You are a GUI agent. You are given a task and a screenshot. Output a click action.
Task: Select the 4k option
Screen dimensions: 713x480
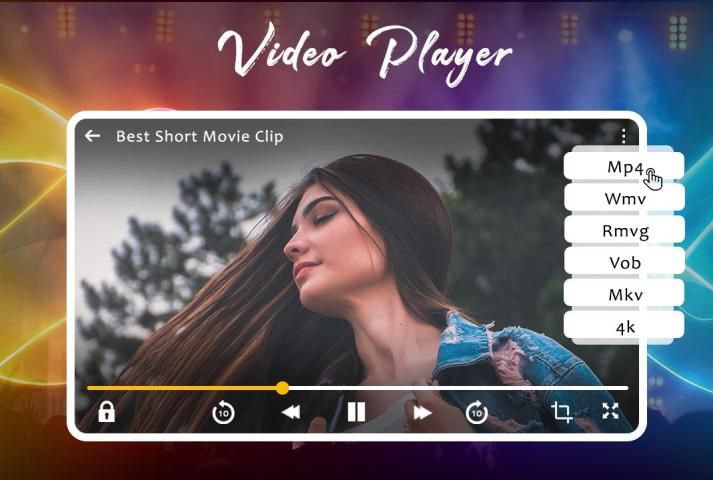click(624, 326)
